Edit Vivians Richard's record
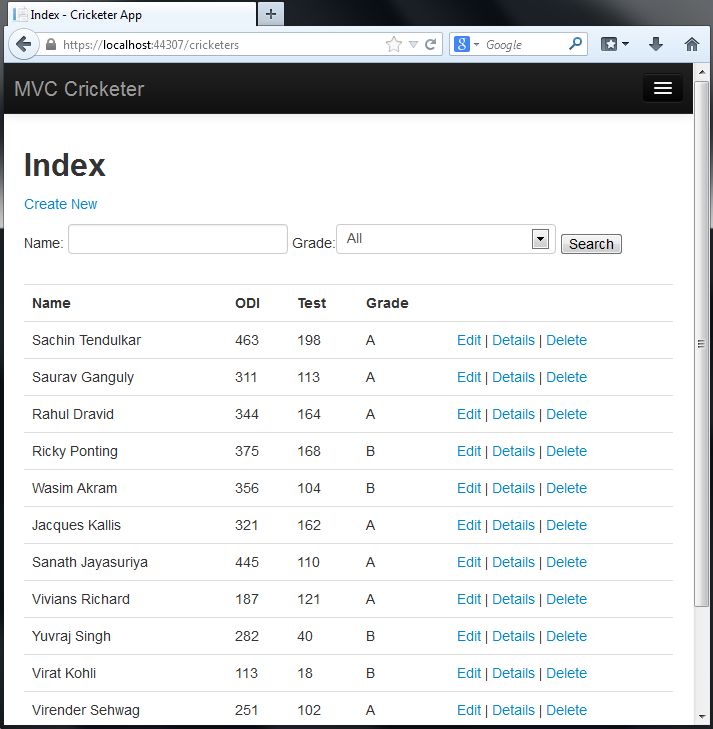 [469, 599]
